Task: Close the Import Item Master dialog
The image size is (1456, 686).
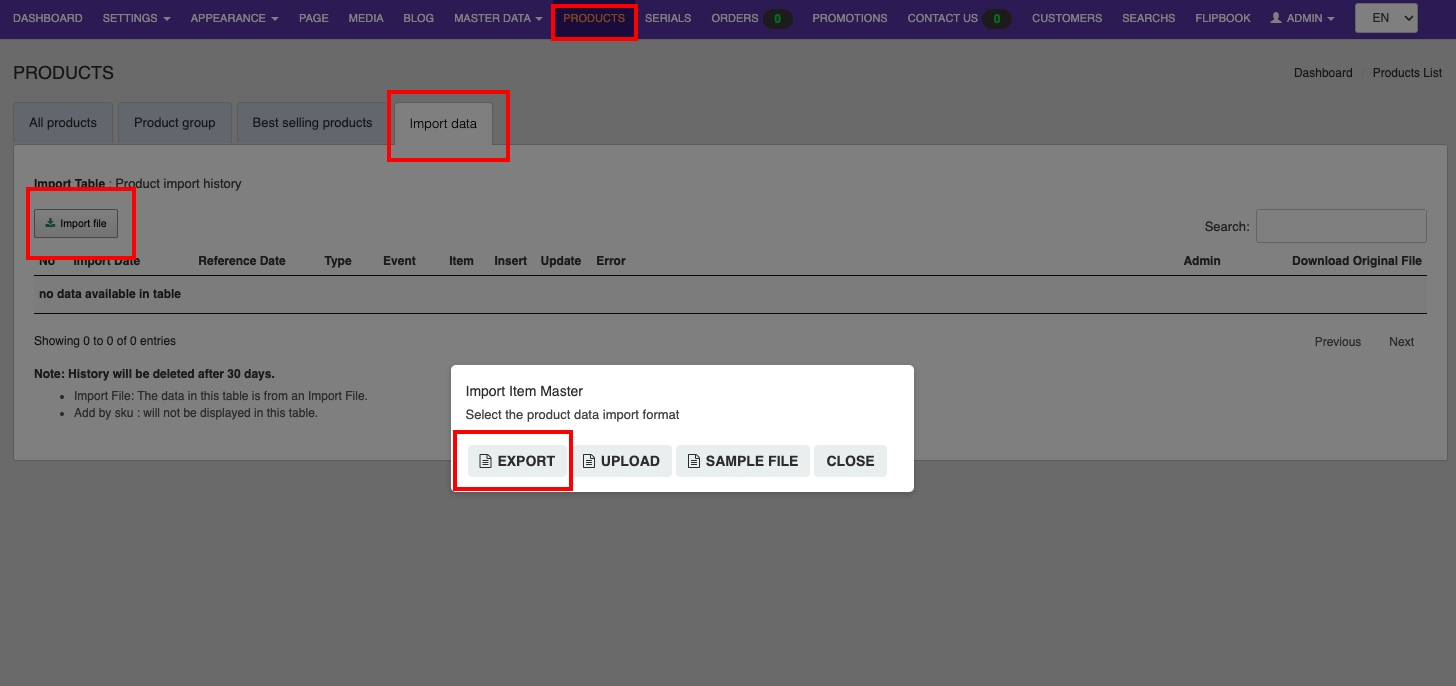Action: pyautogui.click(x=850, y=461)
